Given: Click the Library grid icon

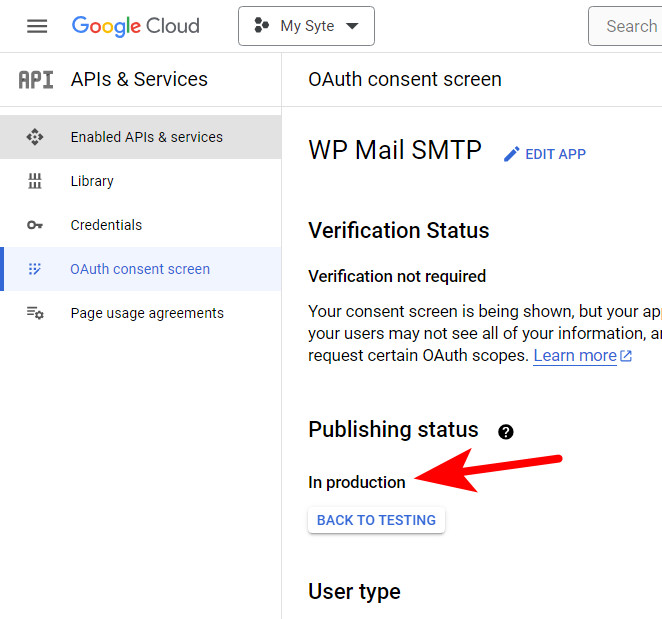Looking at the screenshot, I should [35, 181].
